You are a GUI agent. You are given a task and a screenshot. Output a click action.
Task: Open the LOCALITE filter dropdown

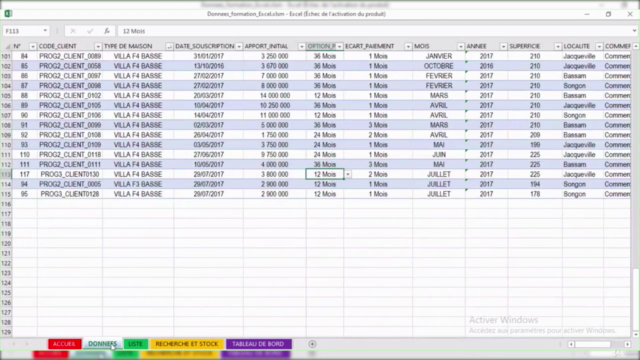coord(599,47)
